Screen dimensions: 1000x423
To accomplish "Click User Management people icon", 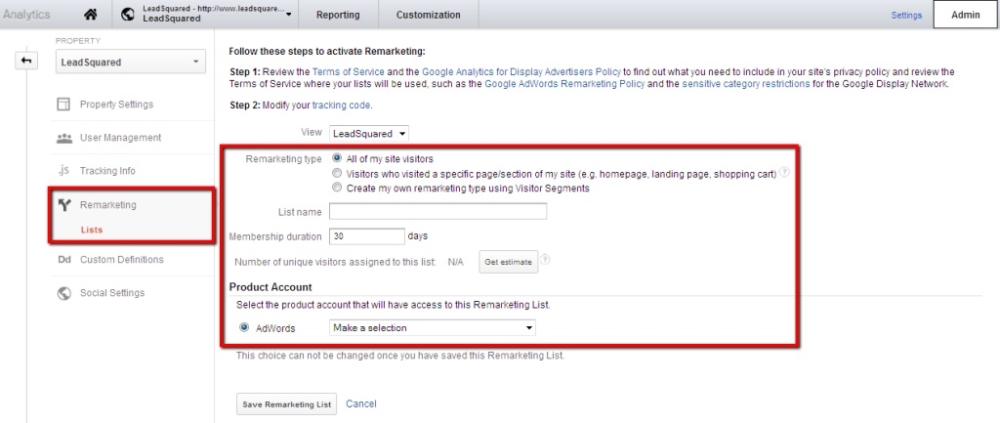I will [64, 138].
